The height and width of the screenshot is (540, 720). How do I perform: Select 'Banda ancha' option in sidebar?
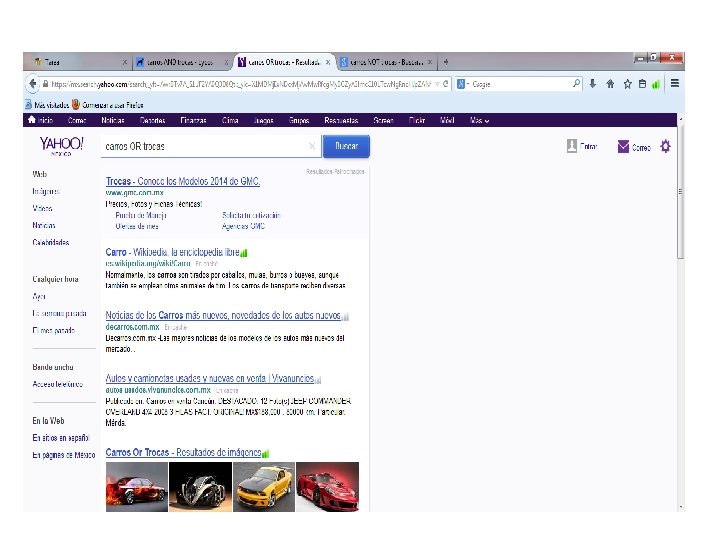click(x=53, y=367)
